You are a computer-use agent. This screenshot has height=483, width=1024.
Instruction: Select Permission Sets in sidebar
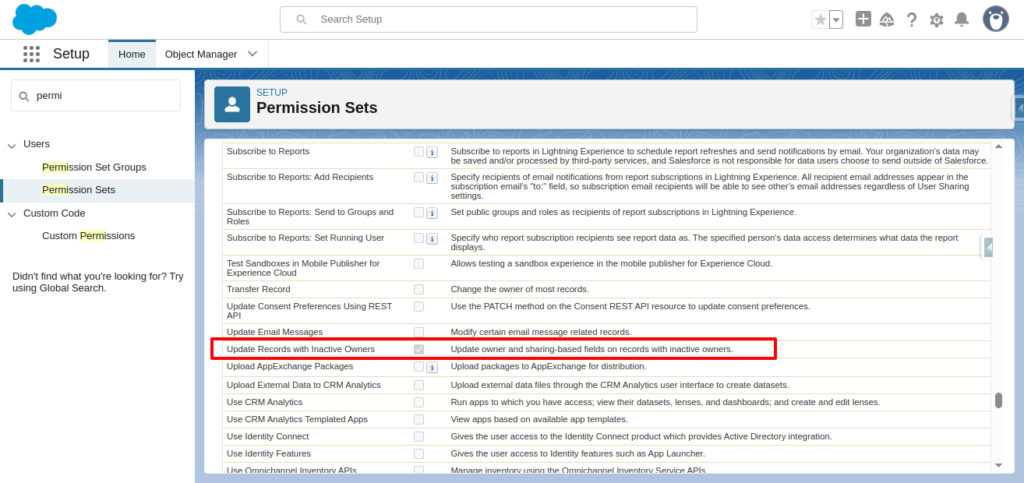79,190
